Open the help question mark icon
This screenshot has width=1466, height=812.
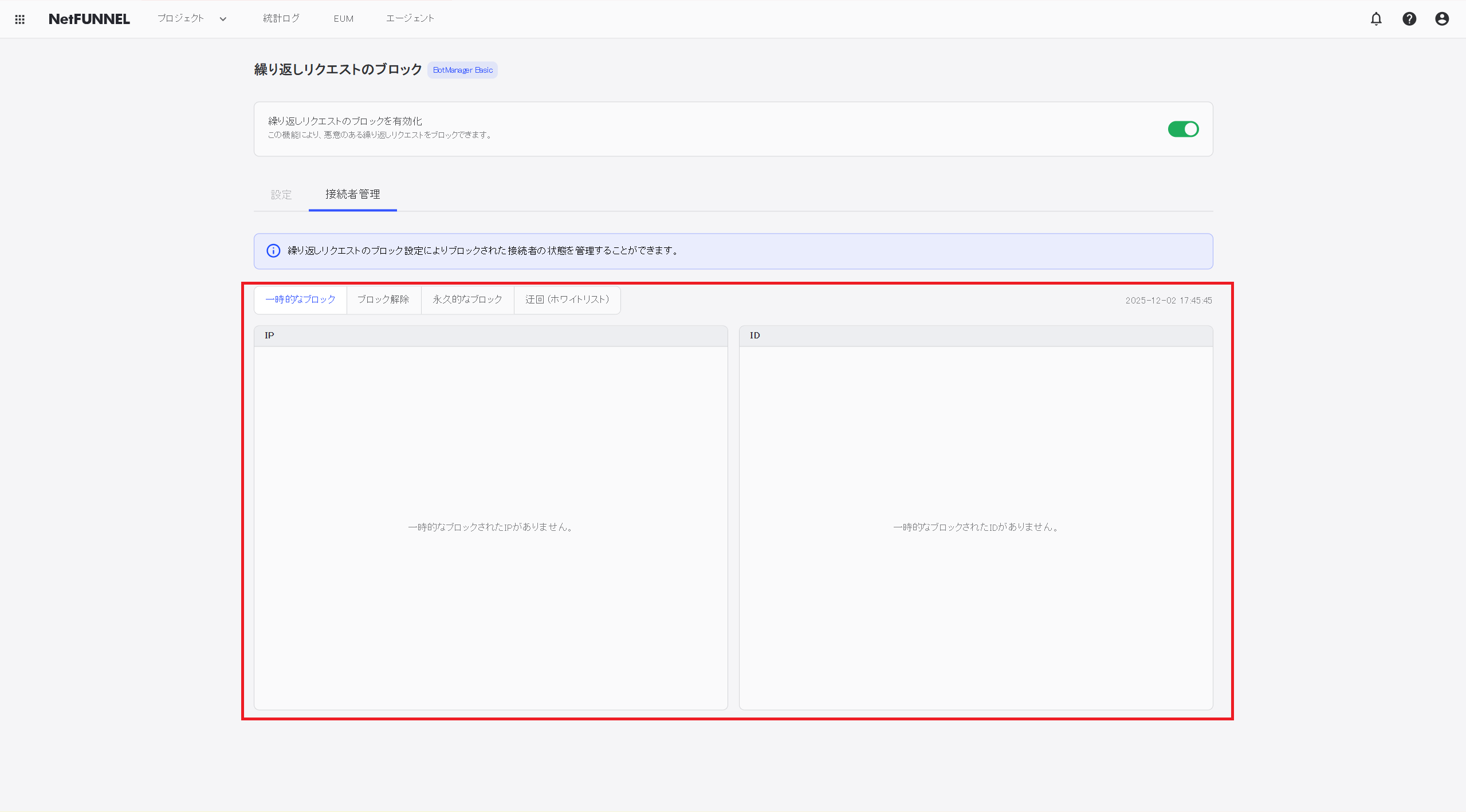(1409, 19)
